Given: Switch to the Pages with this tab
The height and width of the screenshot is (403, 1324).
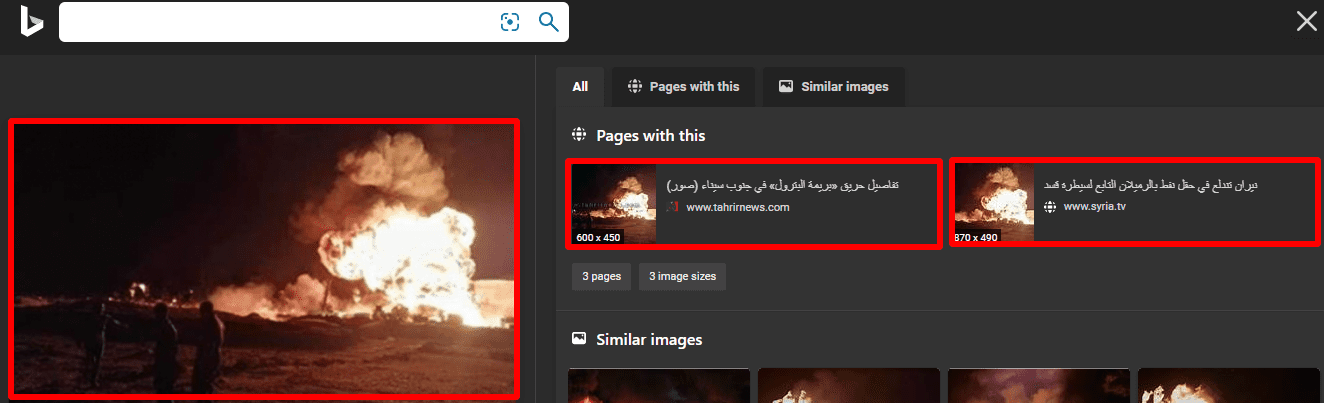Looking at the screenshot, I should point(683,87).
